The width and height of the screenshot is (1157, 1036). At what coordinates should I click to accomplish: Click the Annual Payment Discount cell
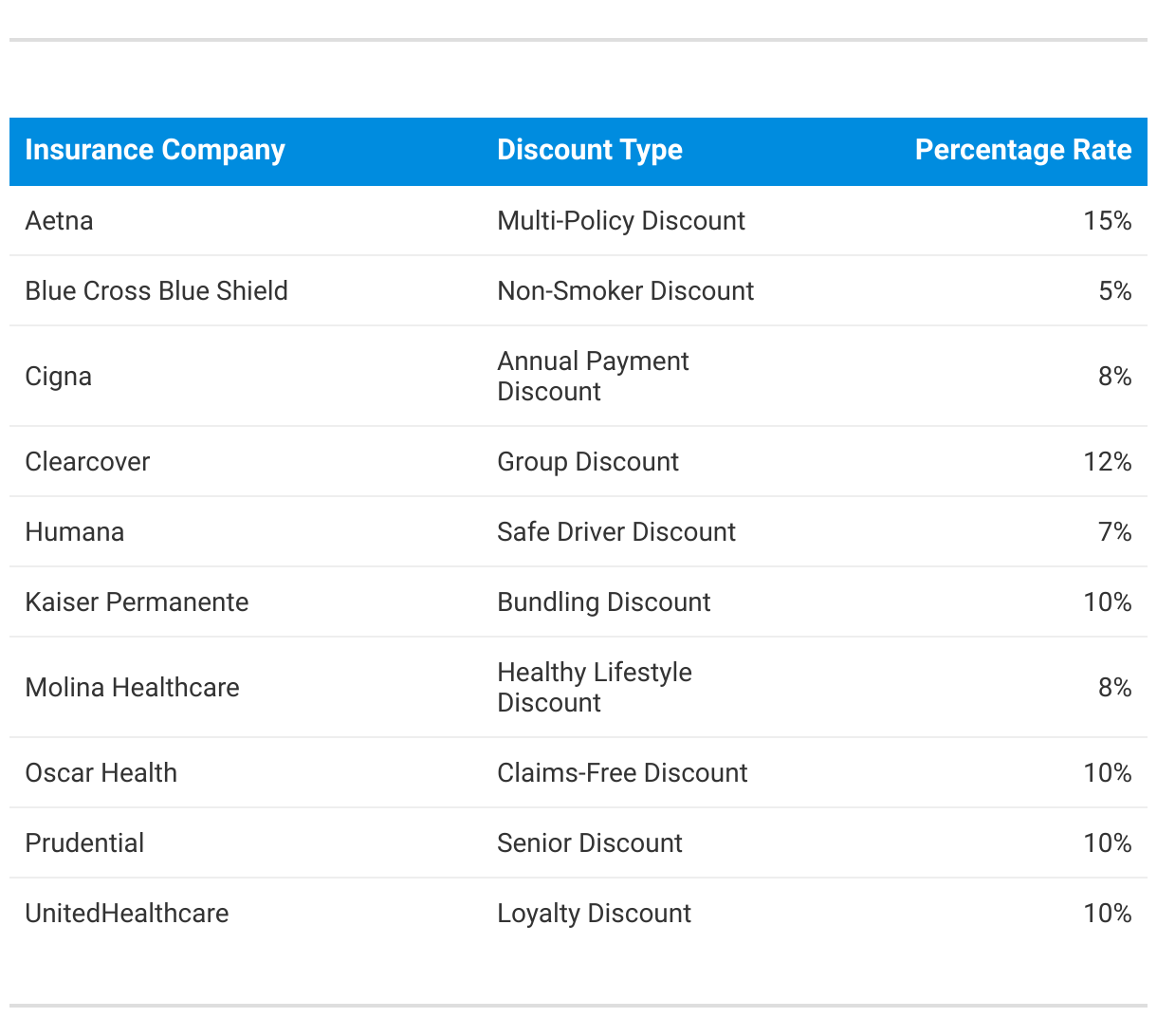[593, 377]
